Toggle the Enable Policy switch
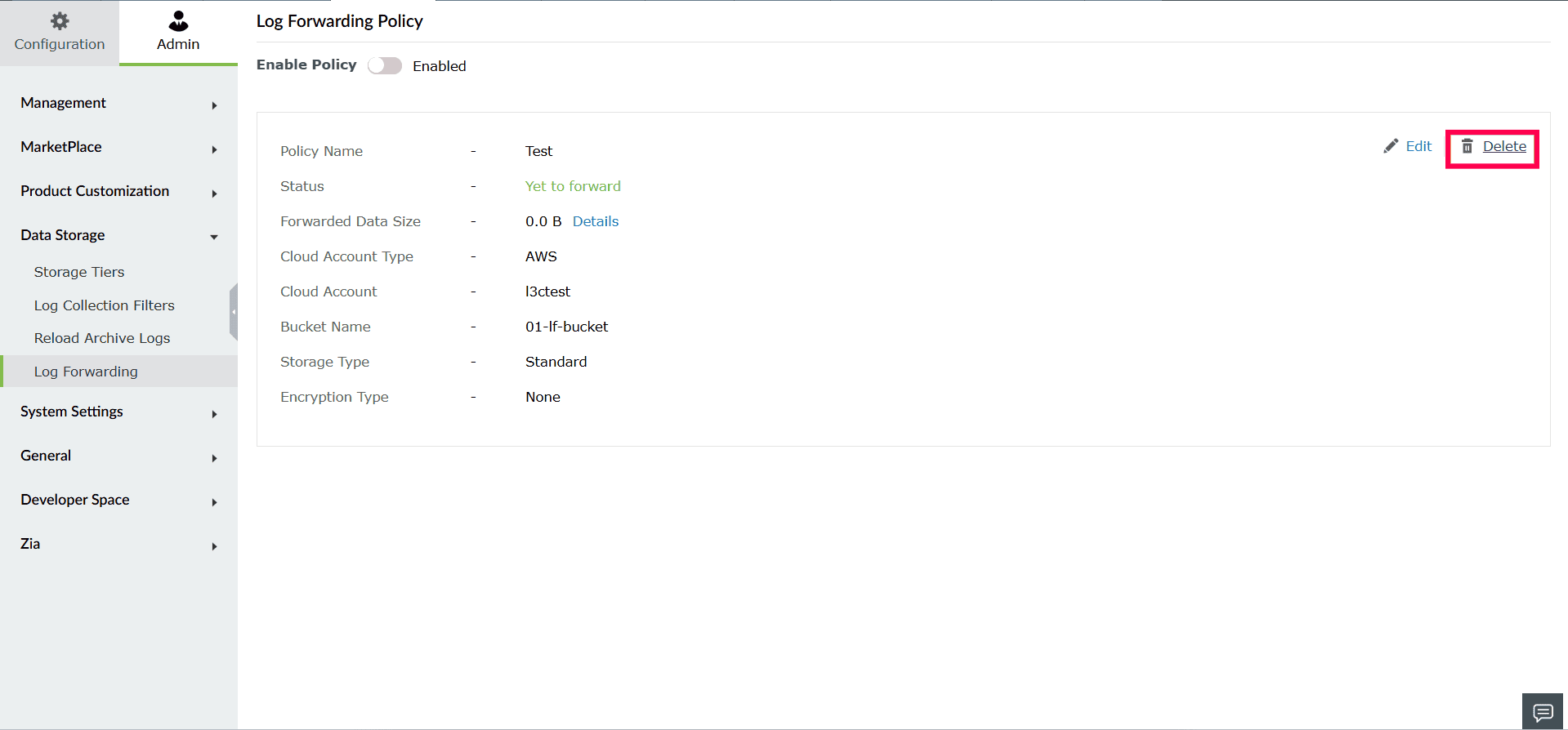The width and height of the screenshot is (1568, 730). tap(385, 66)
